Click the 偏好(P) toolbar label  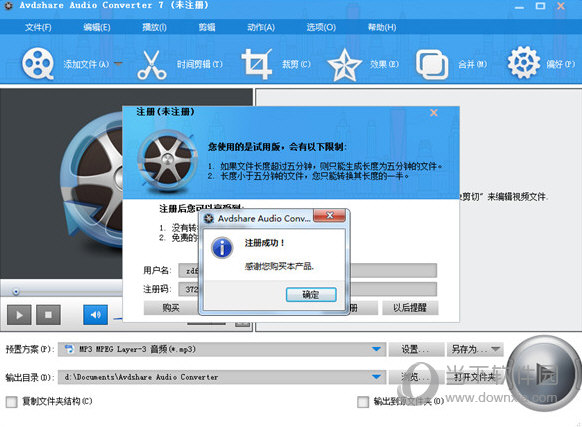tap(560, 64)
